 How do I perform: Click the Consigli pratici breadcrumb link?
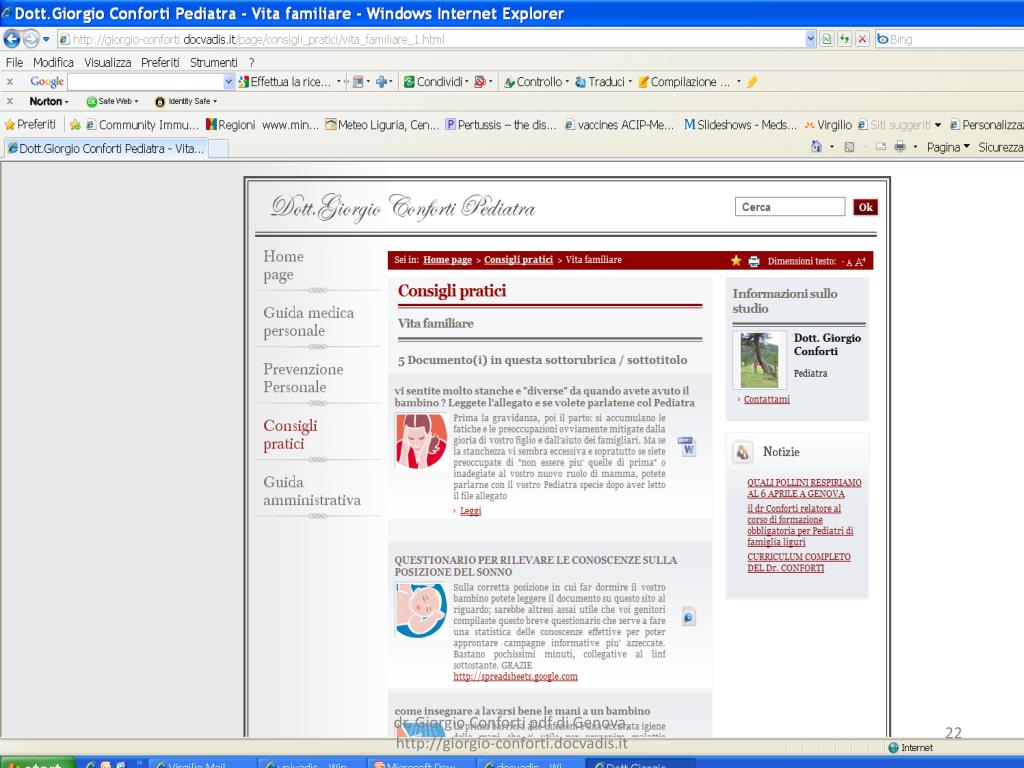(x=519, y=260)
